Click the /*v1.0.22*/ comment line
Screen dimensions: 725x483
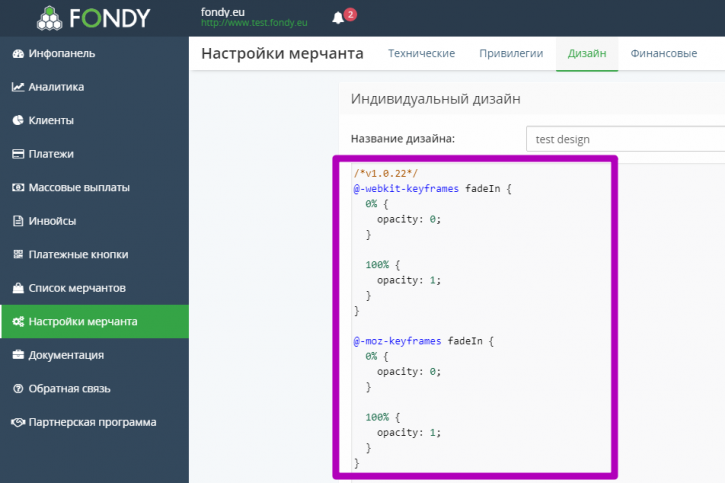pos(386,174)
